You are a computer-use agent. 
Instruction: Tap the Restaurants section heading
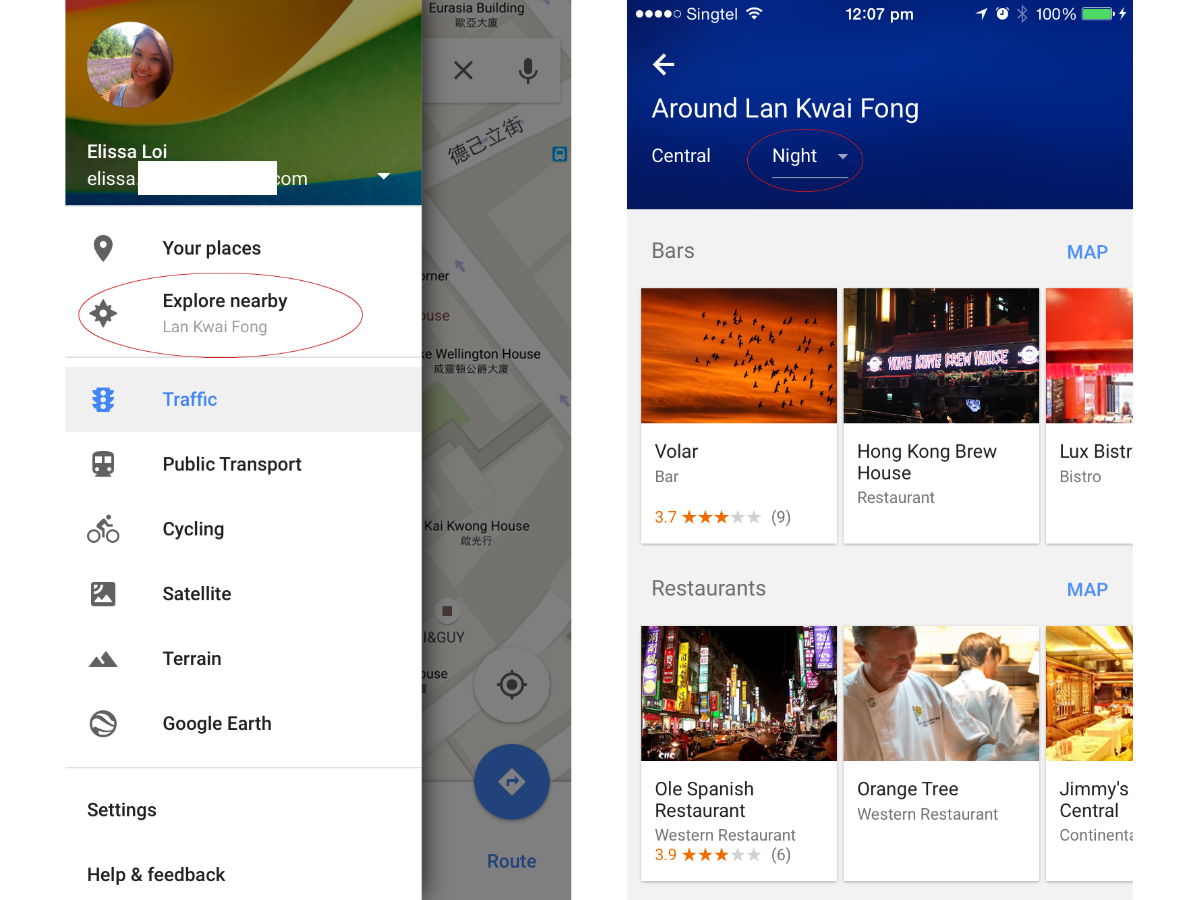(709, 588)
